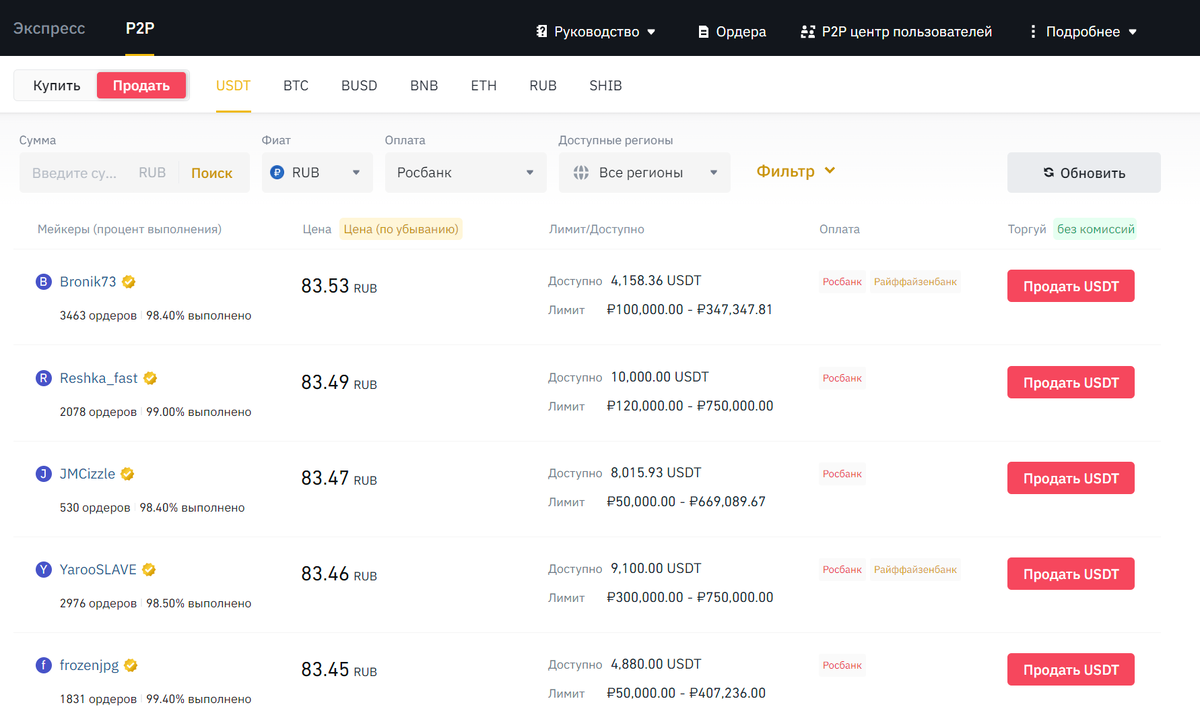Click frozenjpg's avatar circle icon
The image size is (1200, 728).
point(44,666)
